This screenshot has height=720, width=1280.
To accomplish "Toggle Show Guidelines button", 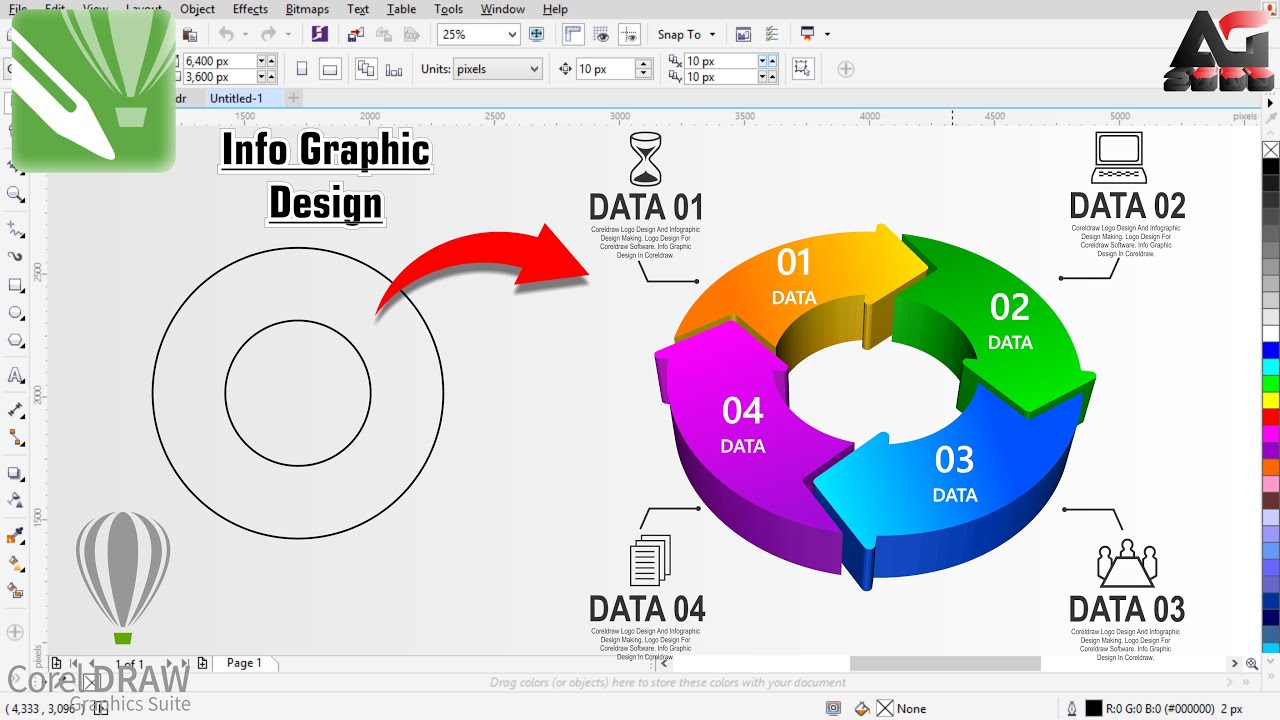I will [x=629, y=34].
